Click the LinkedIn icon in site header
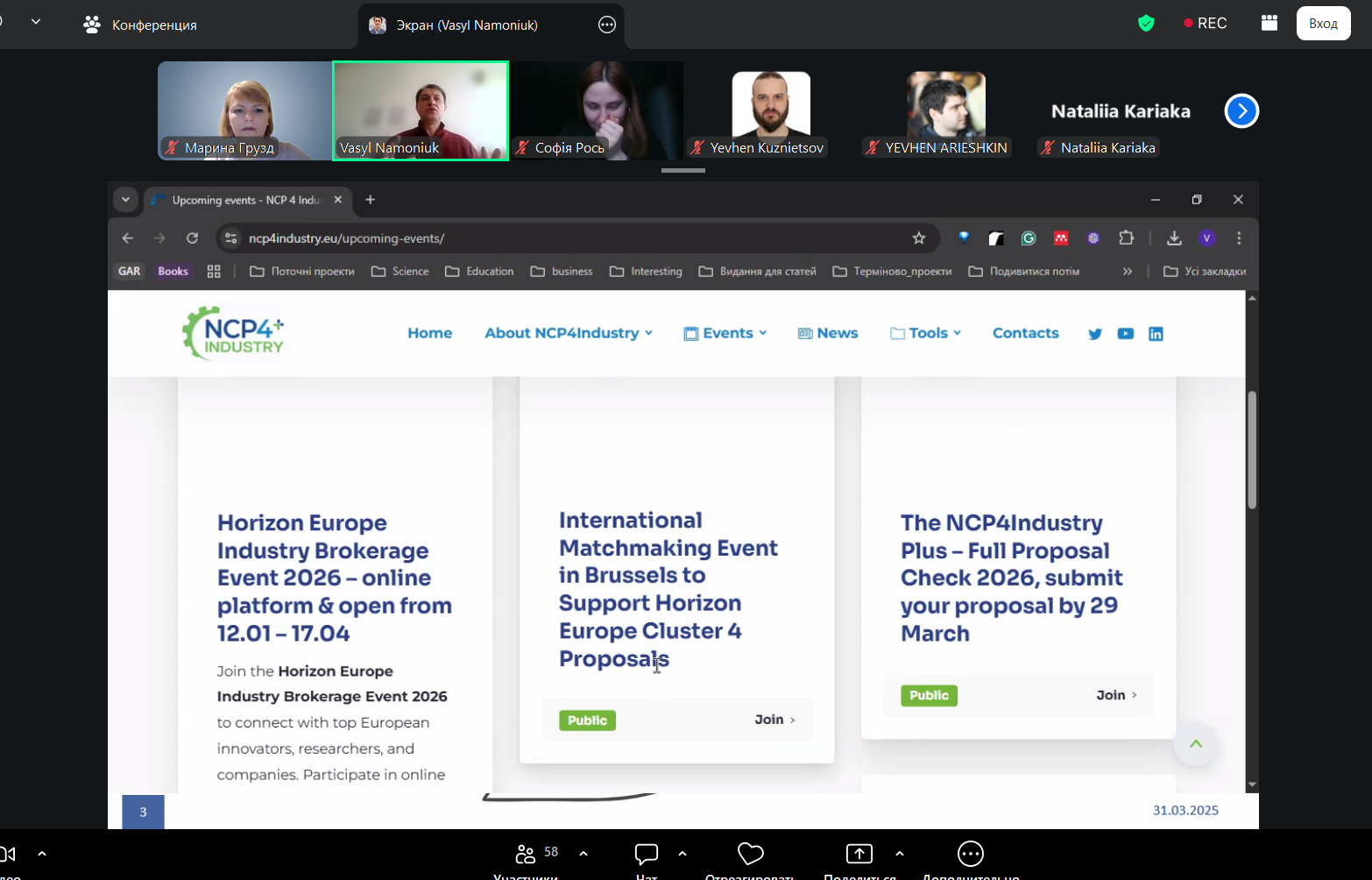1372x880 pixels. (1156, 334)
